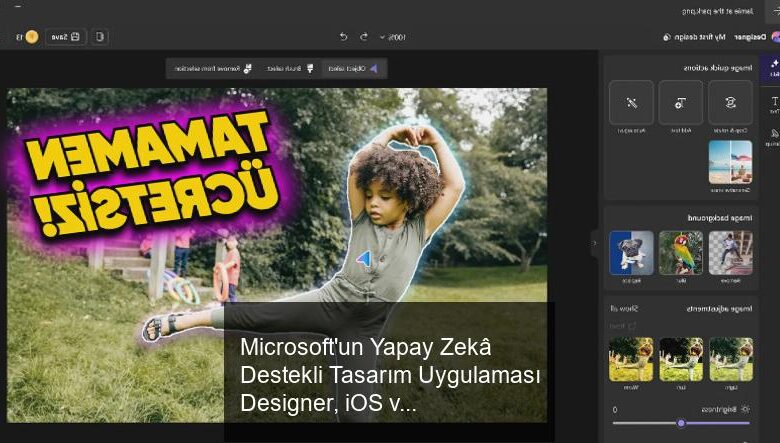The image size is (780, 443).
Task: Apply the Auto adjust magic wand
Action: 631,102
